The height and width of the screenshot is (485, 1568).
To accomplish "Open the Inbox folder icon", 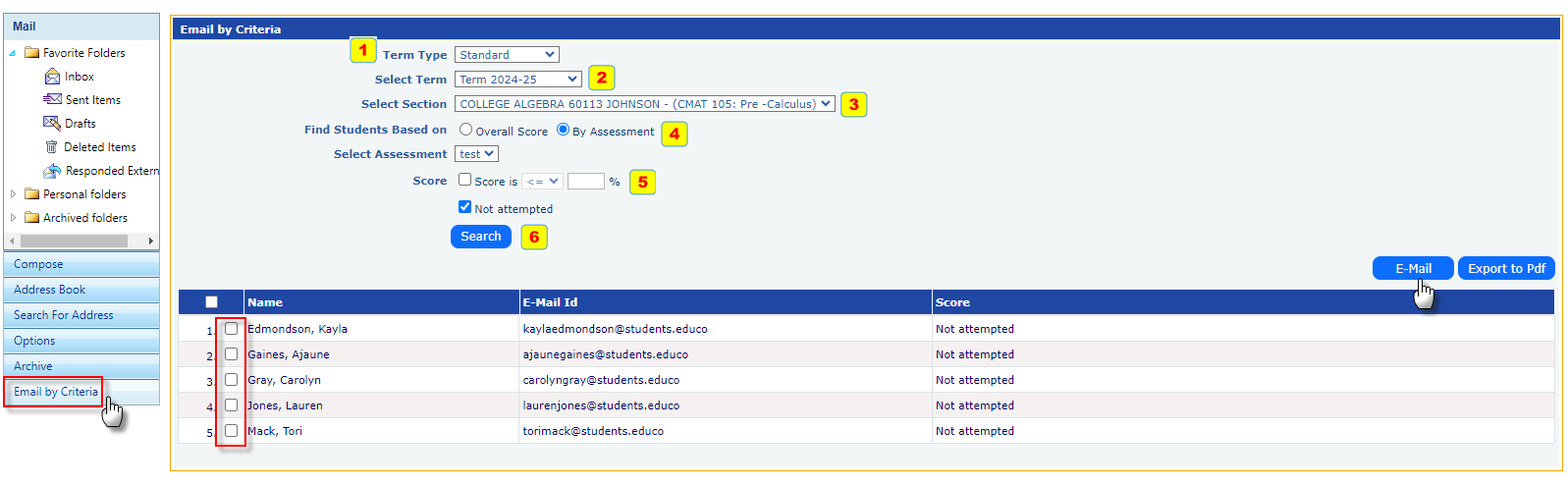I will tap(52, 77).
